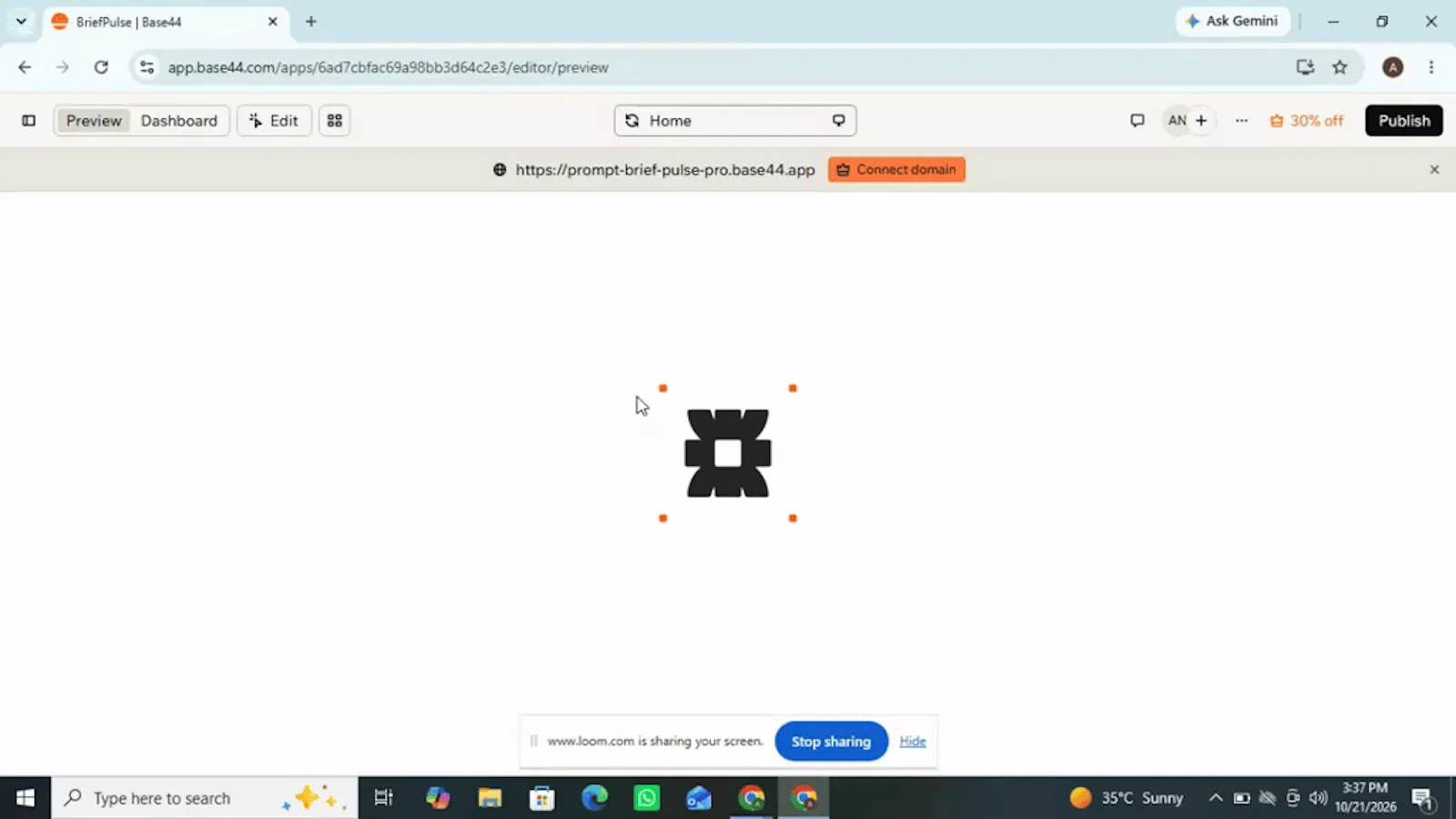Click the Windows taskbar search box
This screenshot has width=1456, height=819.
[x=205, y=798]
